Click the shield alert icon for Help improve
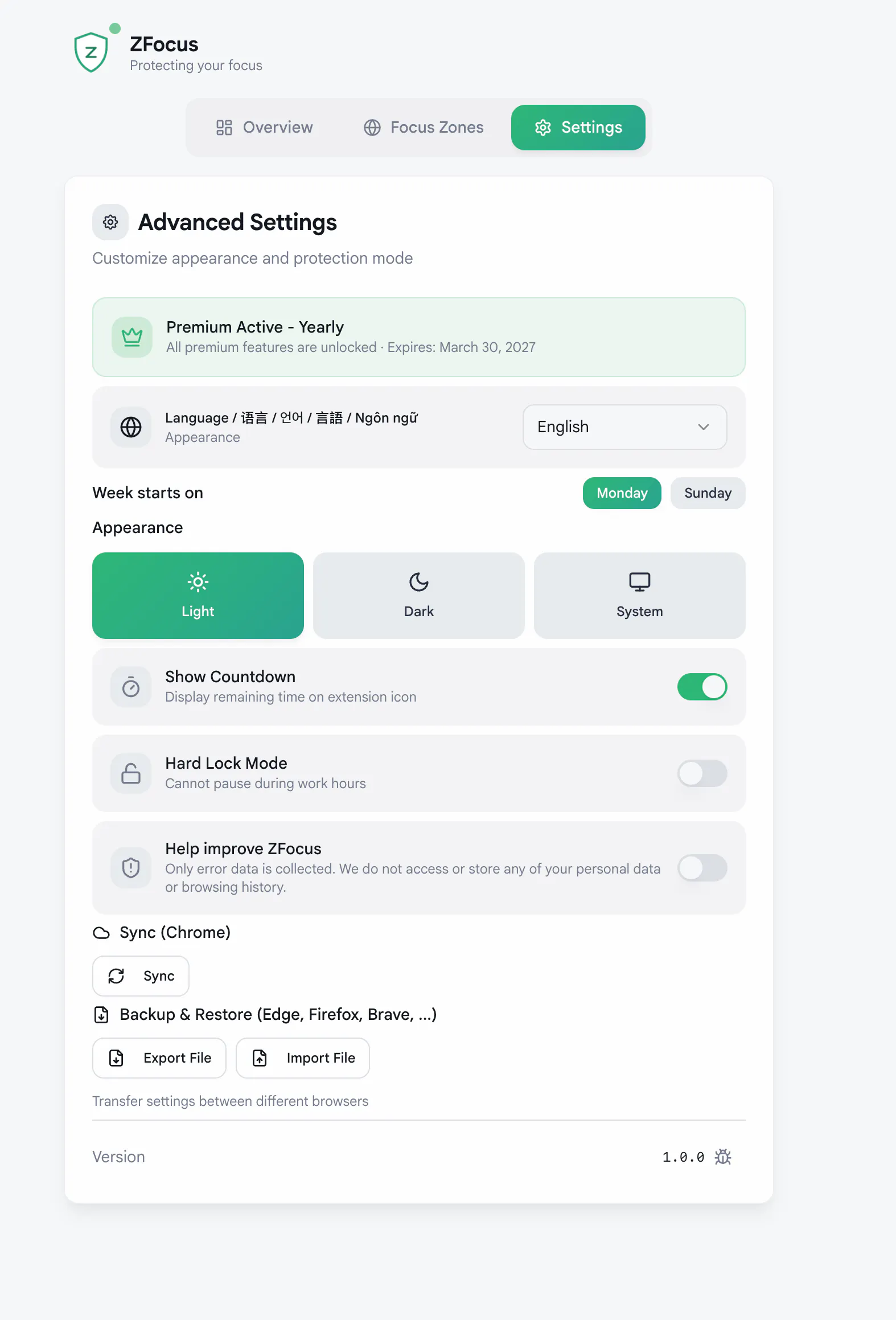Viewport: 896px width, 1320px height. pyautogui.click(x=131, y=868)
